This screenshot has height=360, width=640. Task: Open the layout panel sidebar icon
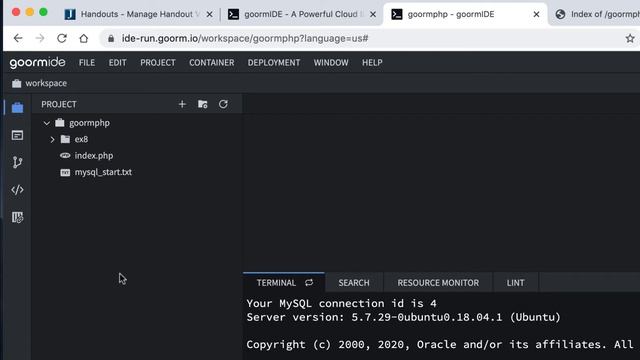pyautogui.click(x=17, y=135)
